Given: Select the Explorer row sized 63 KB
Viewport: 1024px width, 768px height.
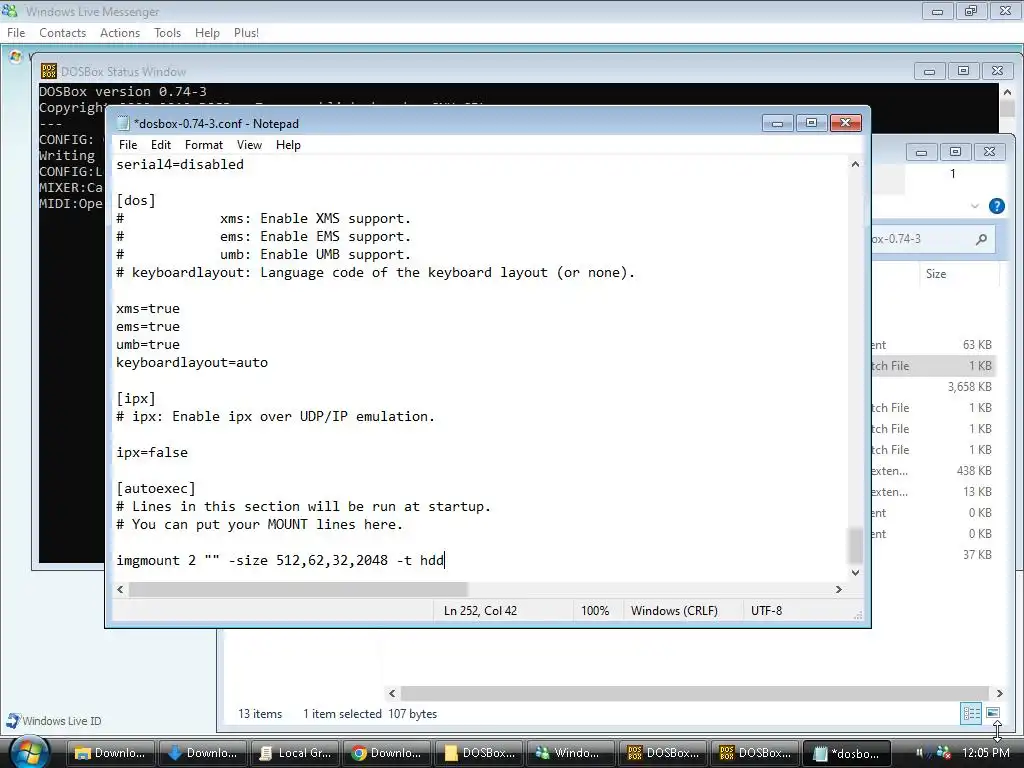Looking at the screenshot, I should click(x=933, y=345).
